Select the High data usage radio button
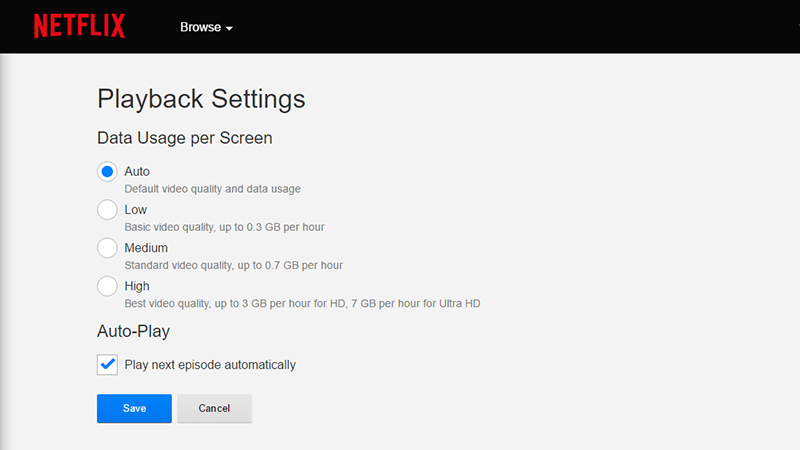Viewport: 800px width, 450px height. click(107, 286)
